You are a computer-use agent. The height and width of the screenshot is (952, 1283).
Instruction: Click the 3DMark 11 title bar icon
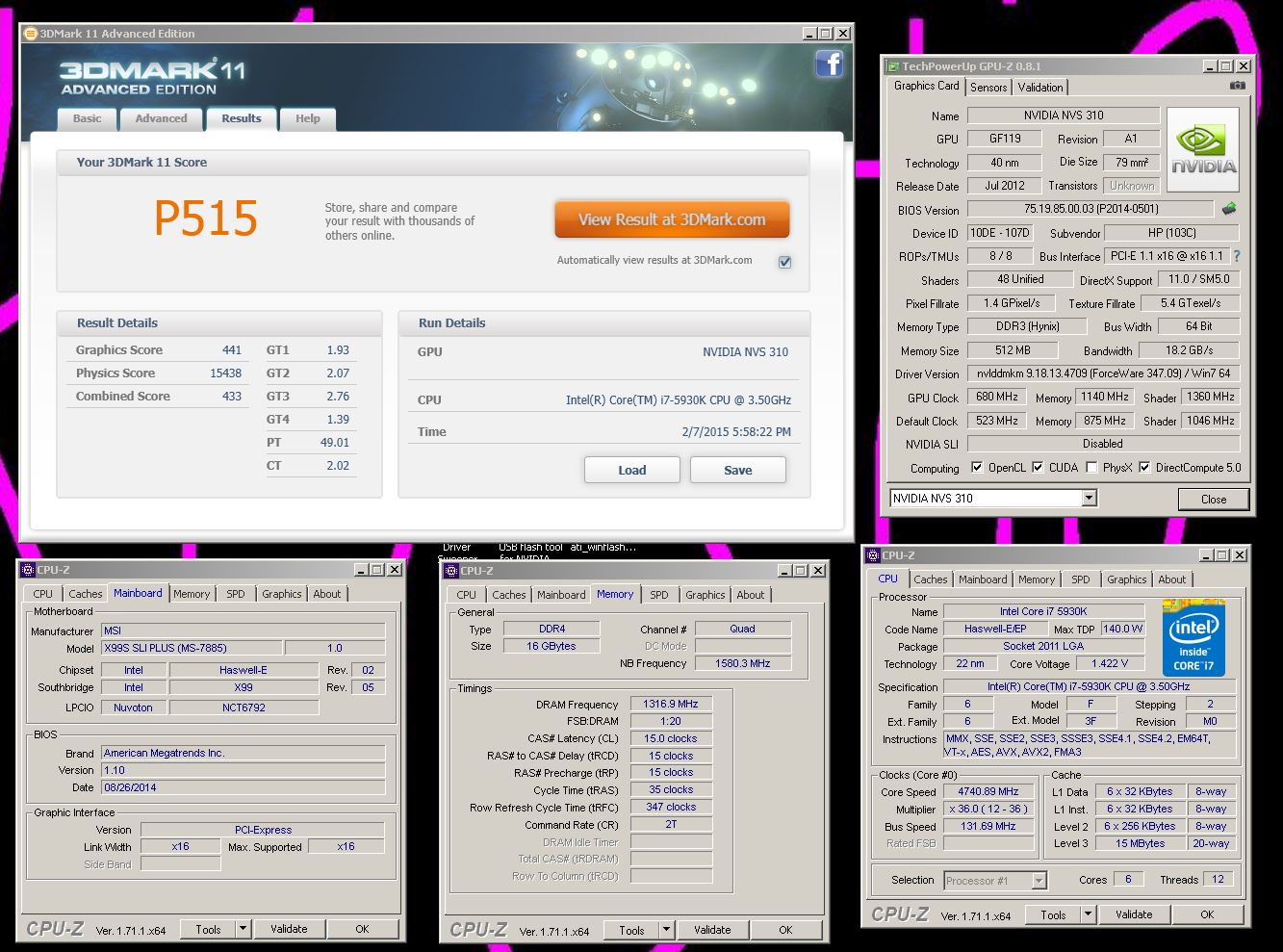click(x=30, y=34)
